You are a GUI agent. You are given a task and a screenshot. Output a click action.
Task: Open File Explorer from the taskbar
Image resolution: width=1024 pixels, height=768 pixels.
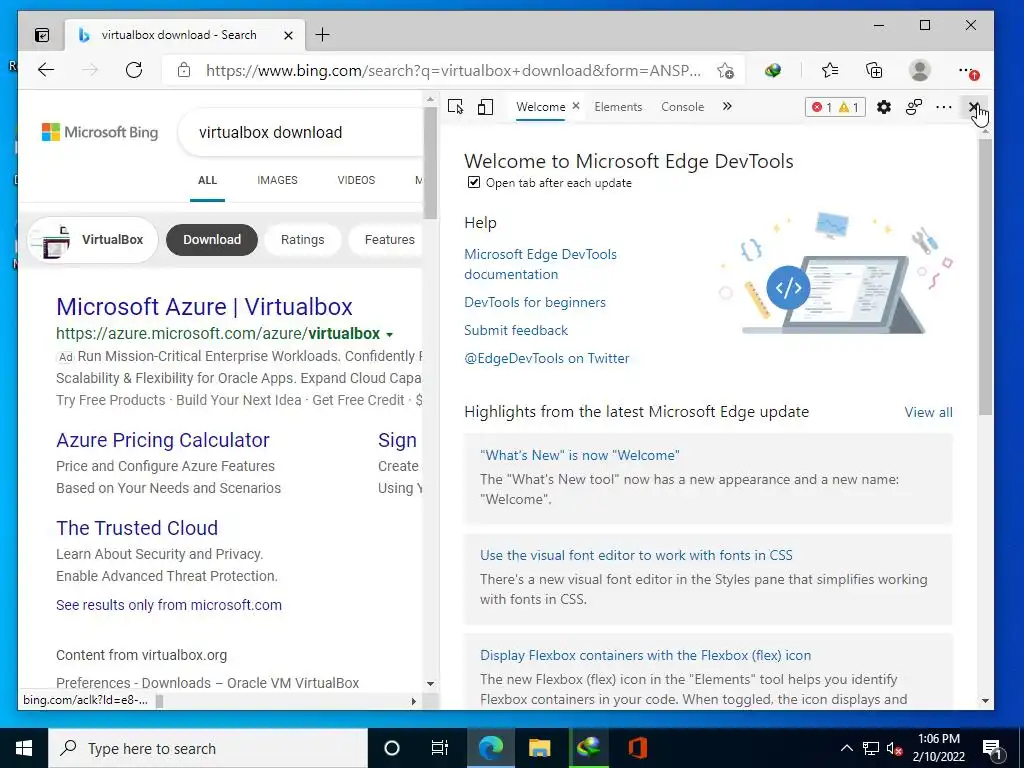tap(539, 748)
